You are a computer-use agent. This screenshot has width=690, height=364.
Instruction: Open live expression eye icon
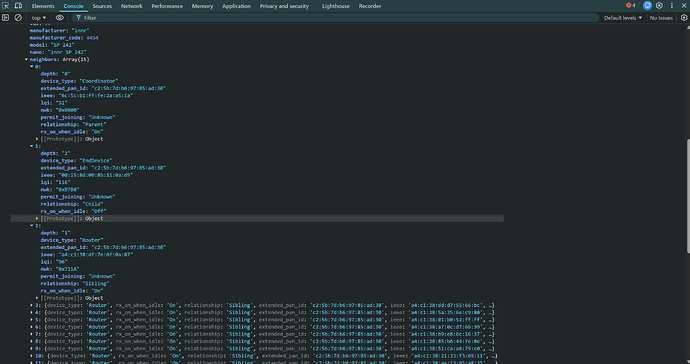coord(59,18)
